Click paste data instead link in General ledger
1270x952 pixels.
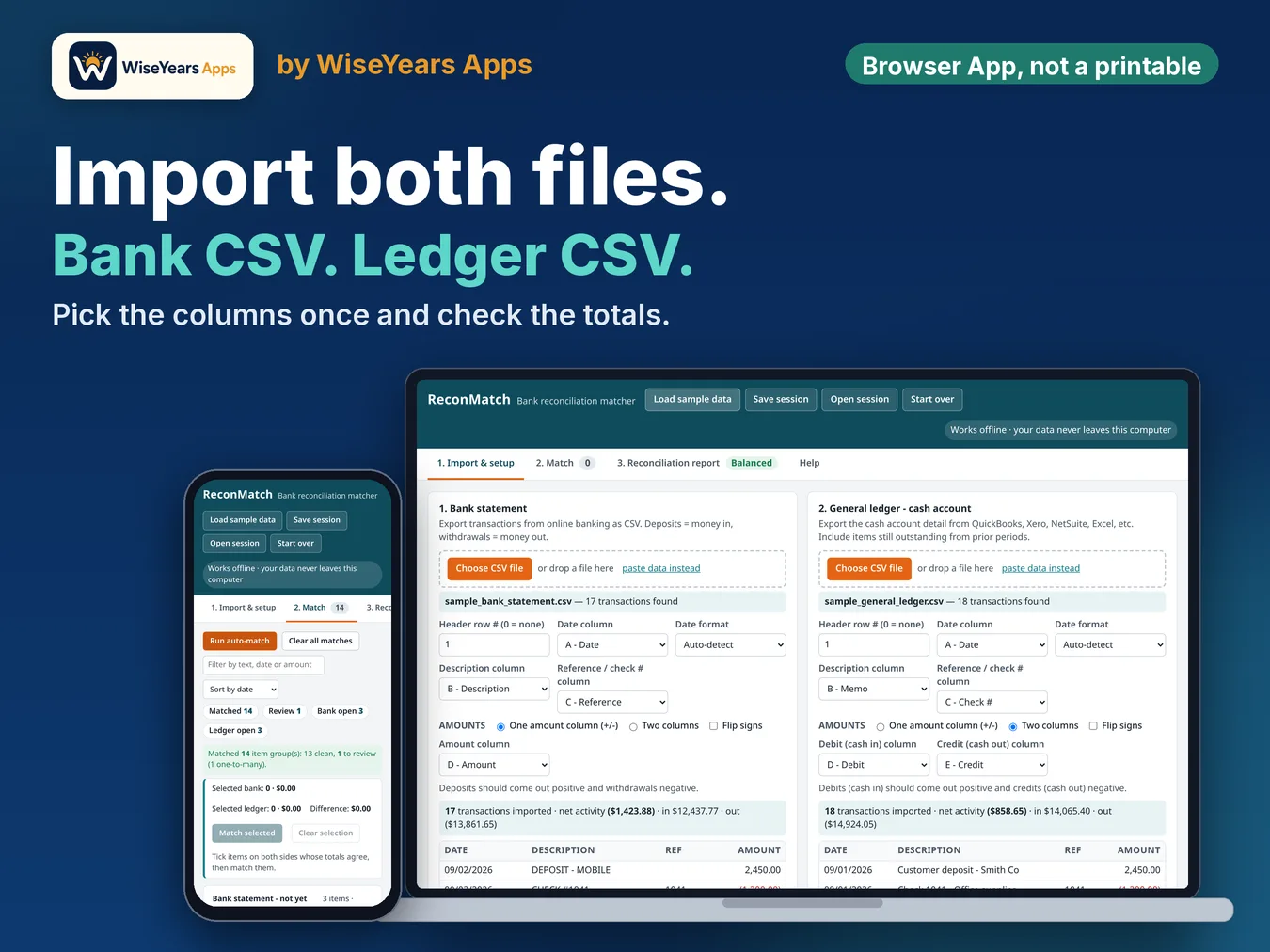[1040, 568]
